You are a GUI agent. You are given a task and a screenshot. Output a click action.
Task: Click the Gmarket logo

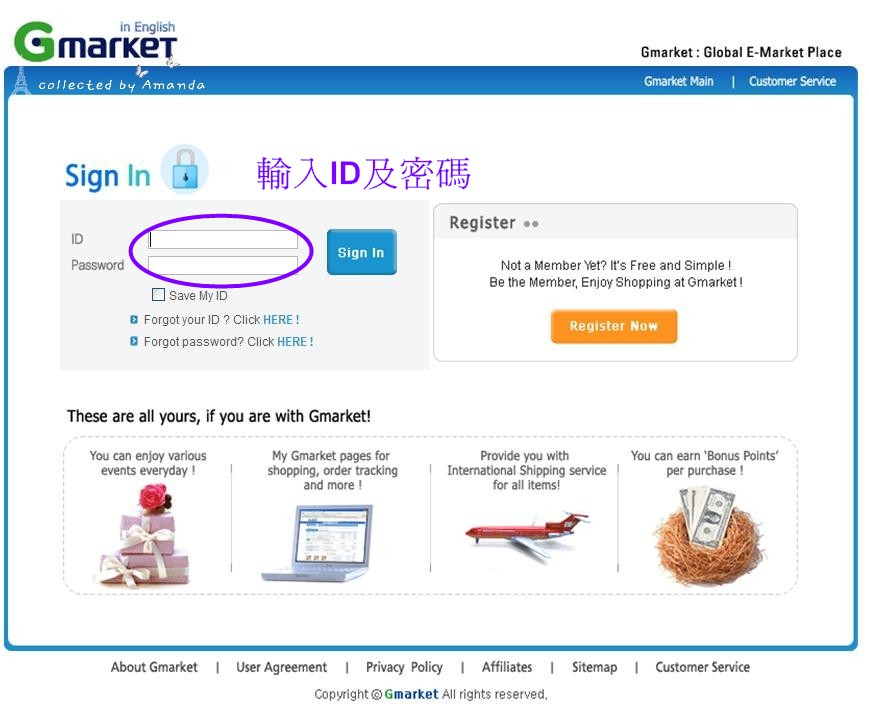tap(95, 41)
